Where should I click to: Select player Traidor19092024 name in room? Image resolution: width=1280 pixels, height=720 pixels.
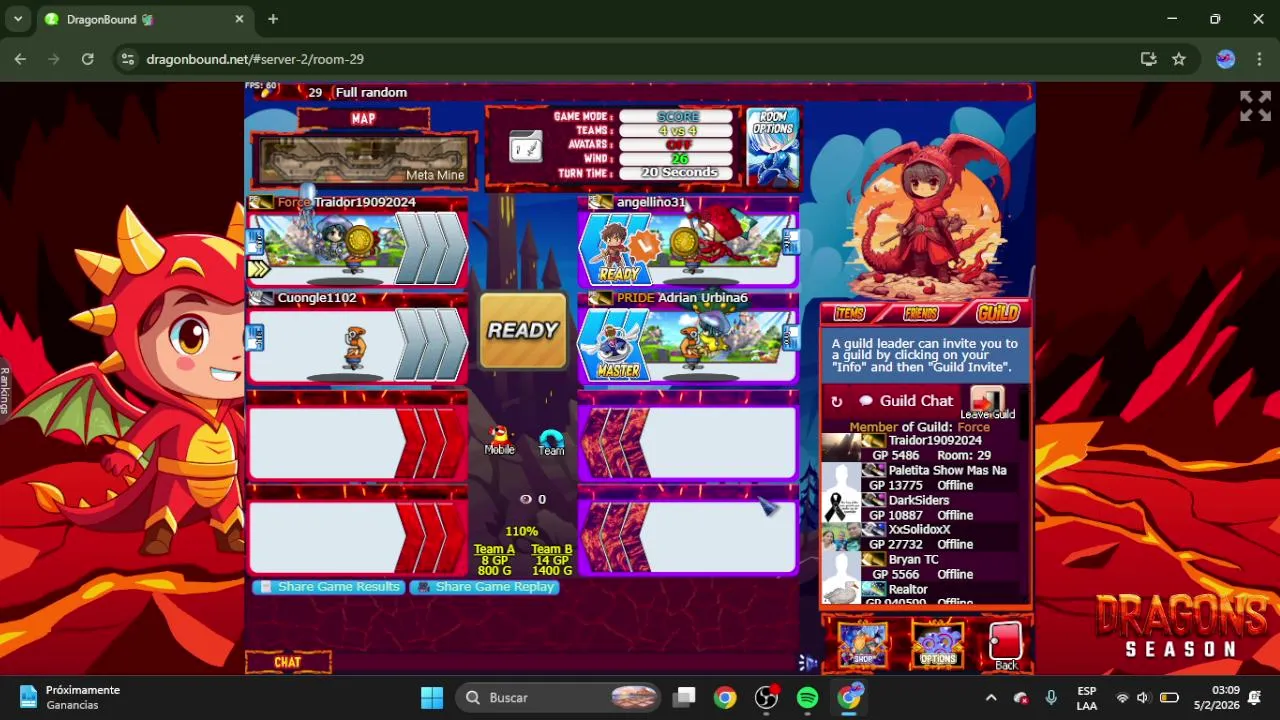pyautogui.click(x=365, y=202)
